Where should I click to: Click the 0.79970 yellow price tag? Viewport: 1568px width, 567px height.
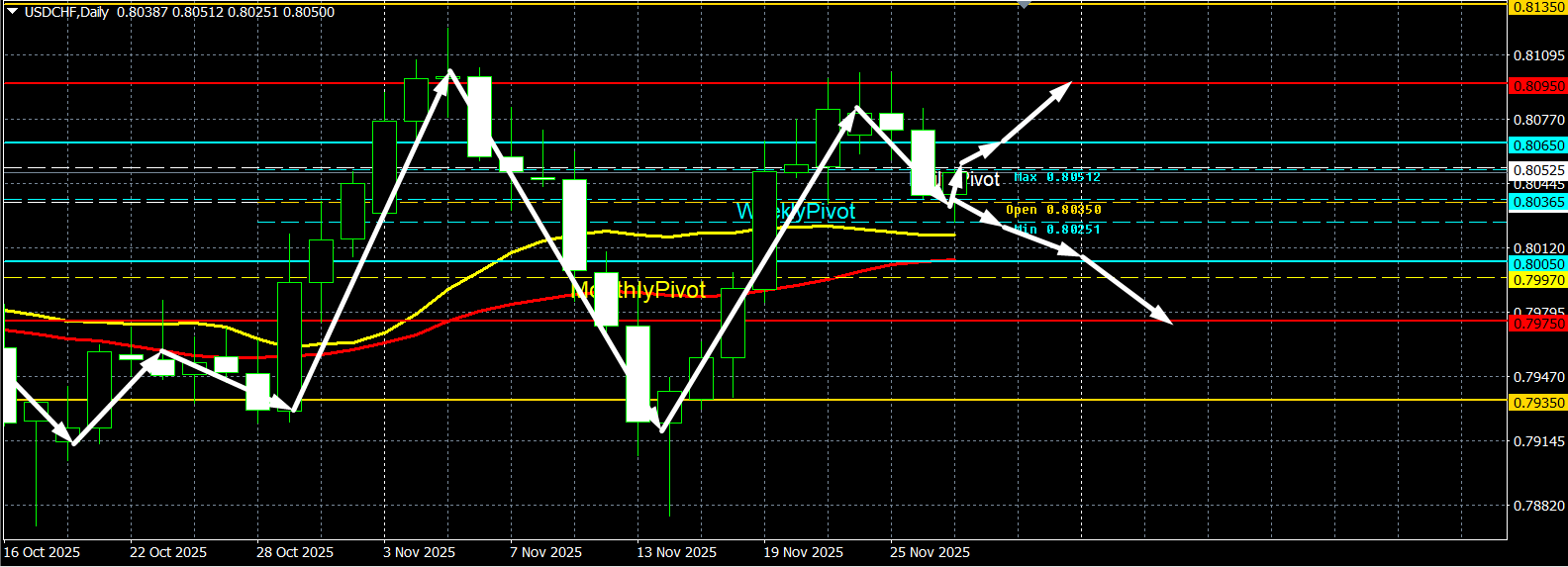(x=1537, y=280)
